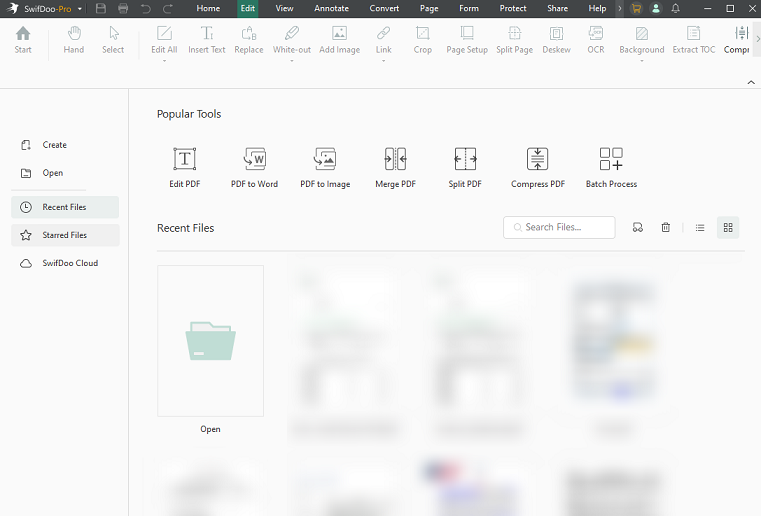Viewport: 761px width, 516px height.
Task: Expand the Background dropdown arrow
Action: (x=642, y=61)
